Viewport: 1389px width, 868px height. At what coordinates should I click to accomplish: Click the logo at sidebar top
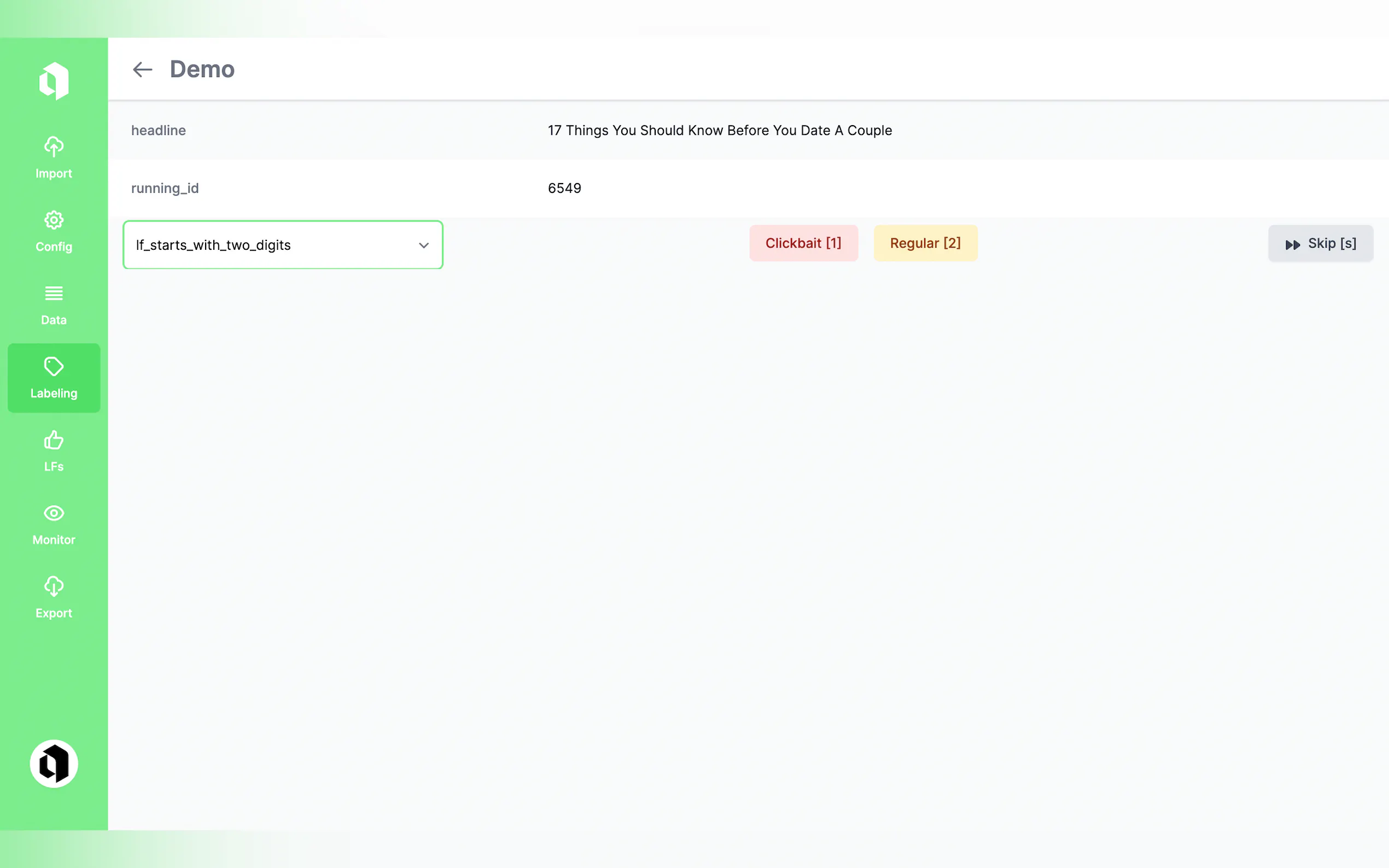[x=54, y=81]
